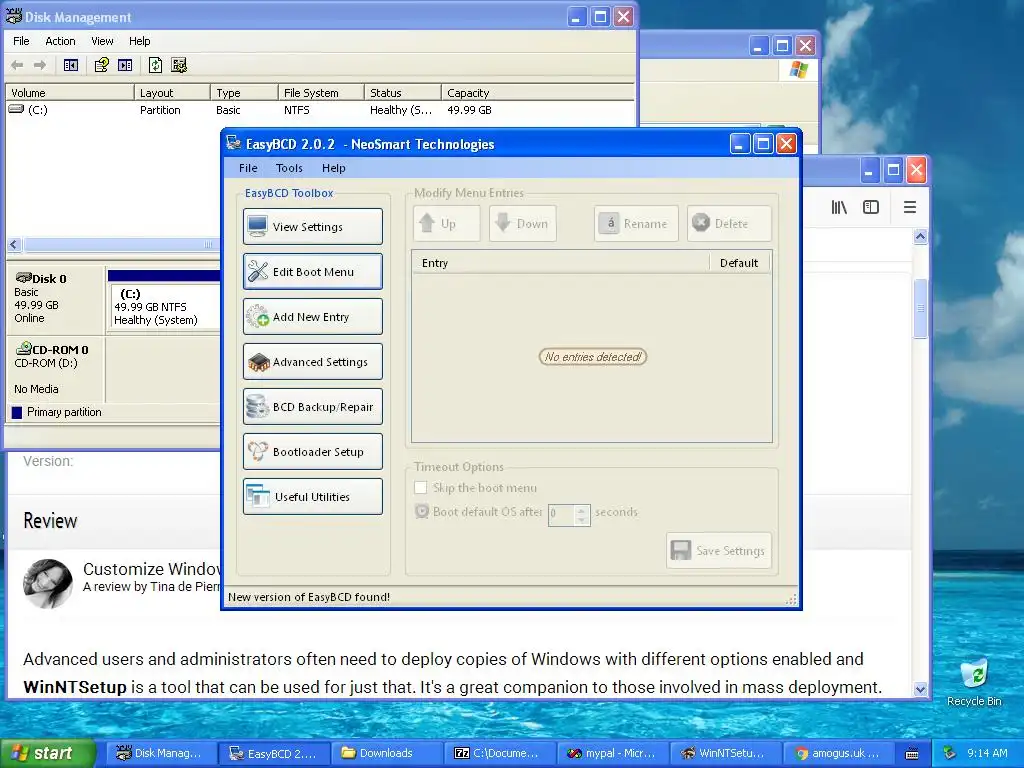This screenshot has height=768, width=1024.
Task: Click the Save Settings floppy button
Action: 718,551
